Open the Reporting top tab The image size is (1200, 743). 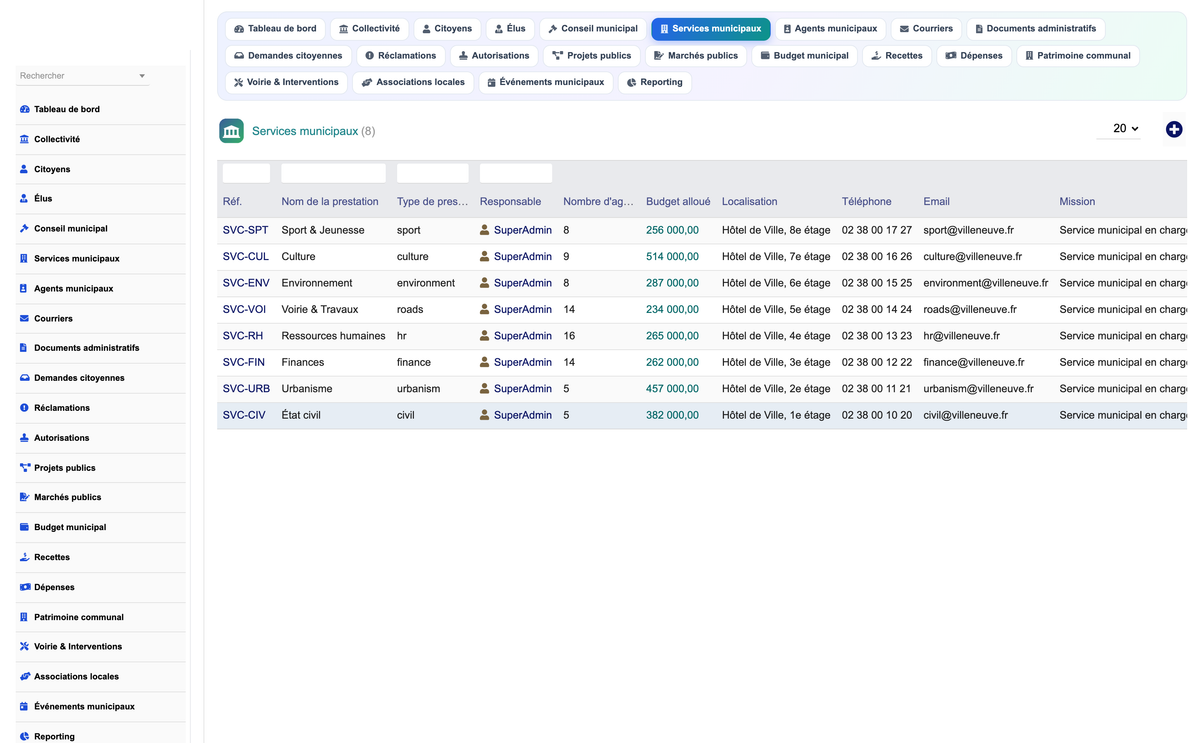(655, 82)
